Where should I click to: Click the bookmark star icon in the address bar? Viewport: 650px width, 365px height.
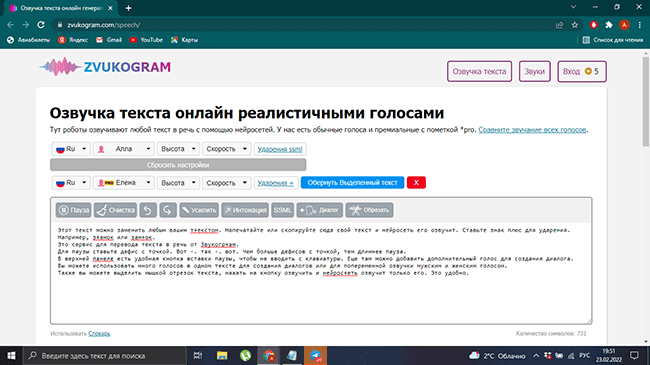(575, 25)
